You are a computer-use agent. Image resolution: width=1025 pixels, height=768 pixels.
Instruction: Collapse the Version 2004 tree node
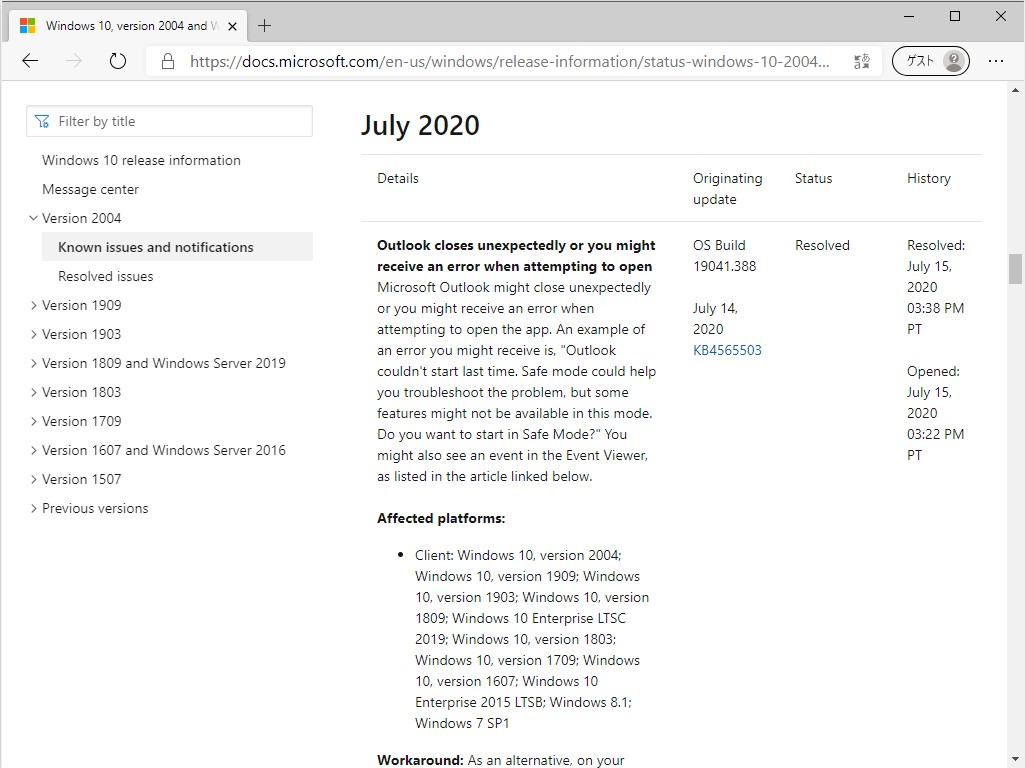(33, 218)
